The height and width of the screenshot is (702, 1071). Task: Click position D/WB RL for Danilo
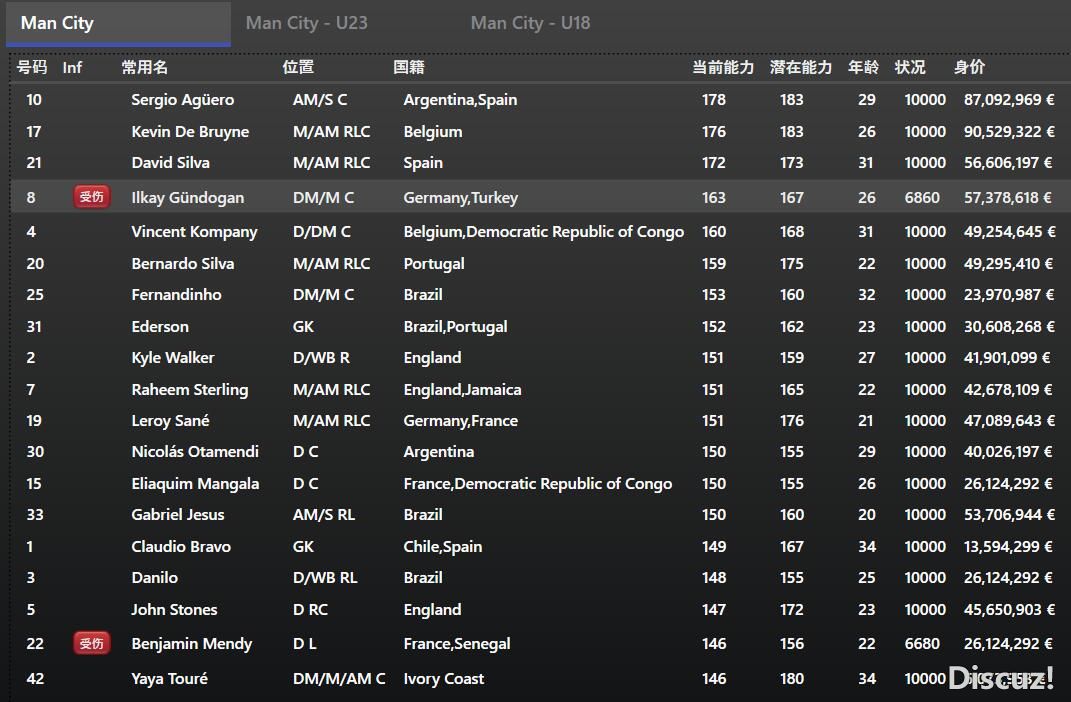click(x=325, y=578)
